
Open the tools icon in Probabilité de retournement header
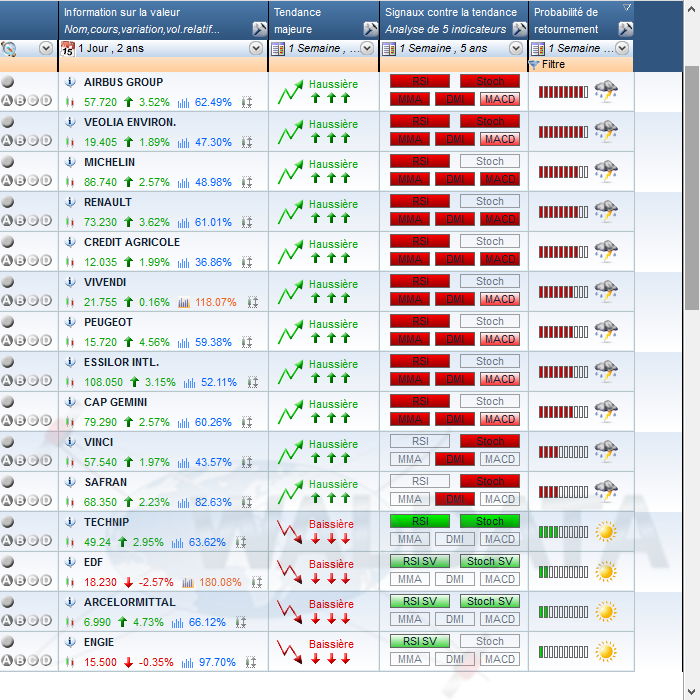625,29
